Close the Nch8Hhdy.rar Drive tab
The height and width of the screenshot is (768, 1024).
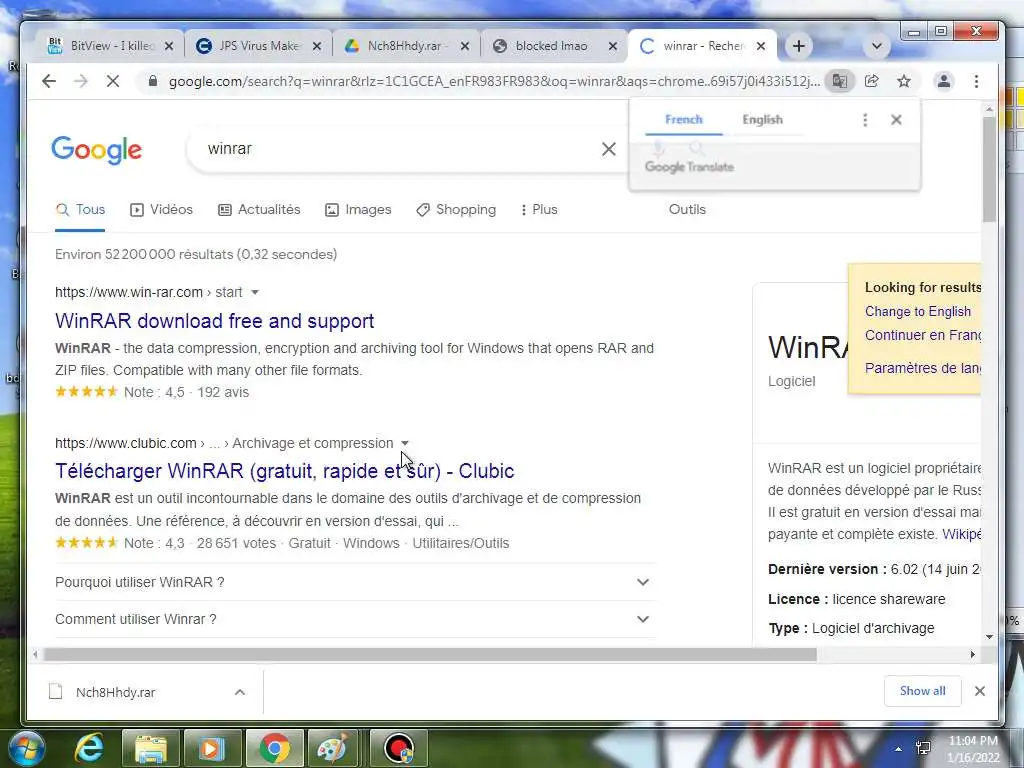point(465,46)
